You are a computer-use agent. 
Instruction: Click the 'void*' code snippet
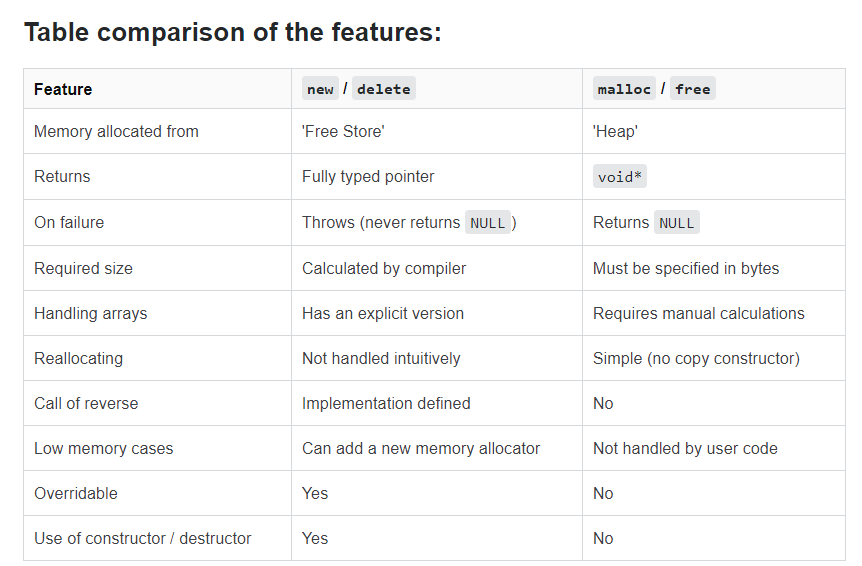(x=620, y=177)
